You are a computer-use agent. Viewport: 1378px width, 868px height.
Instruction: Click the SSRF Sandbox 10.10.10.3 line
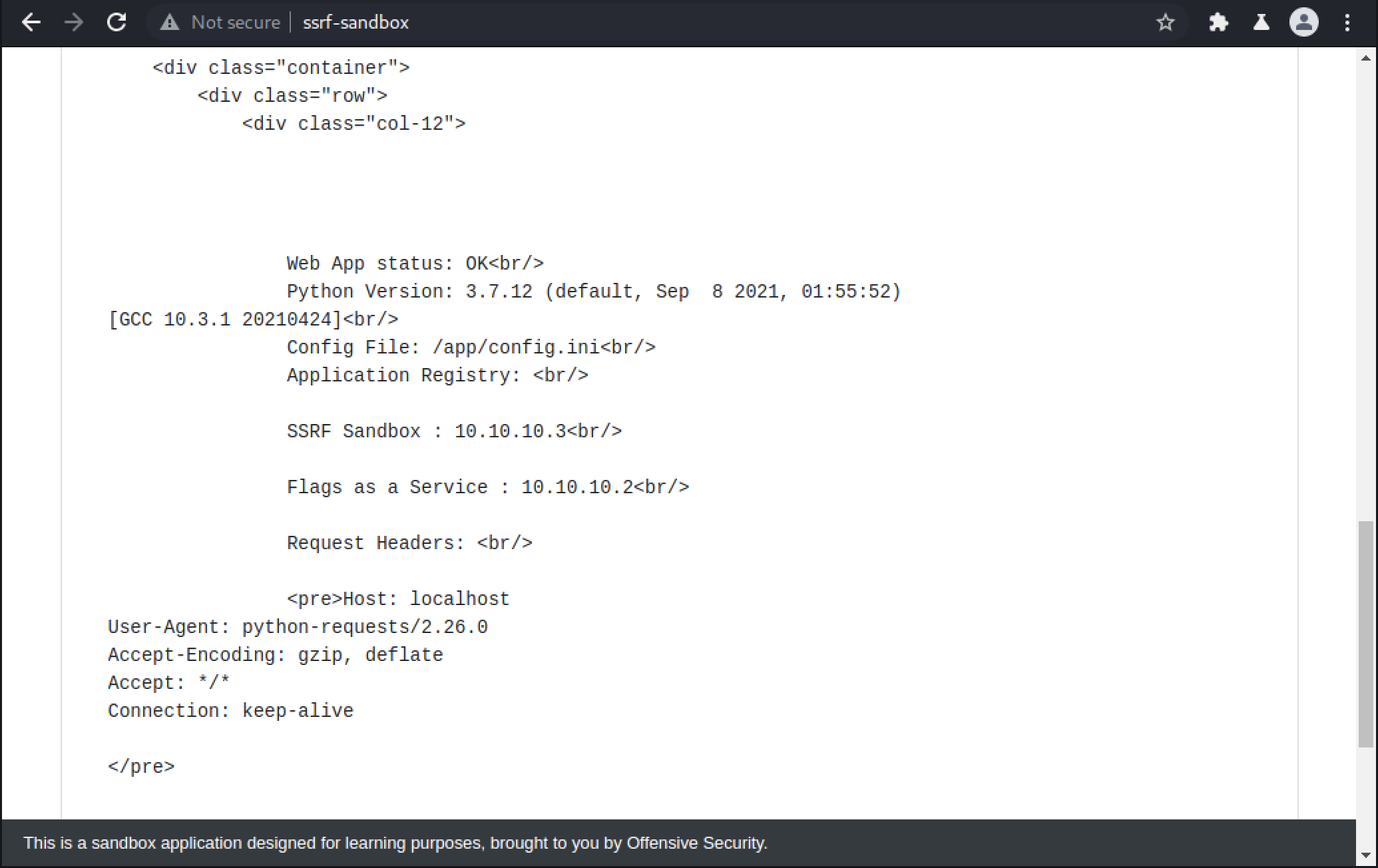coord(455,431)
